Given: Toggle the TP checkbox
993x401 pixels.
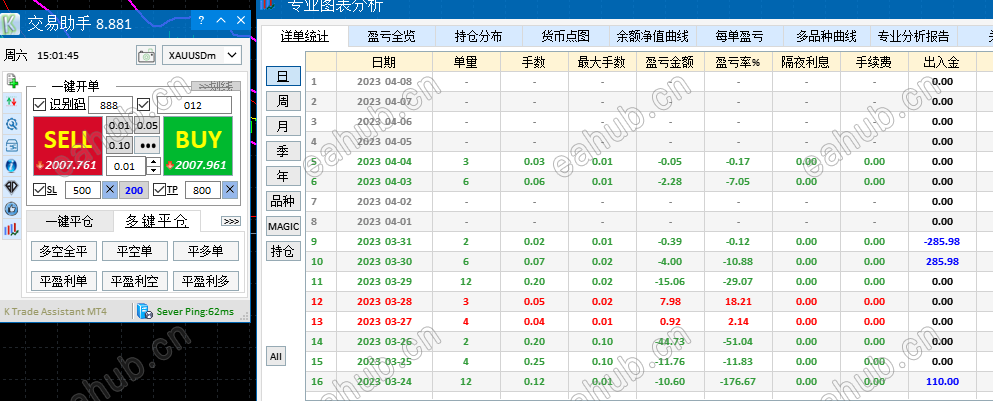Looking at the screenshot, I should pyautogui.click(x=158, y=189).
